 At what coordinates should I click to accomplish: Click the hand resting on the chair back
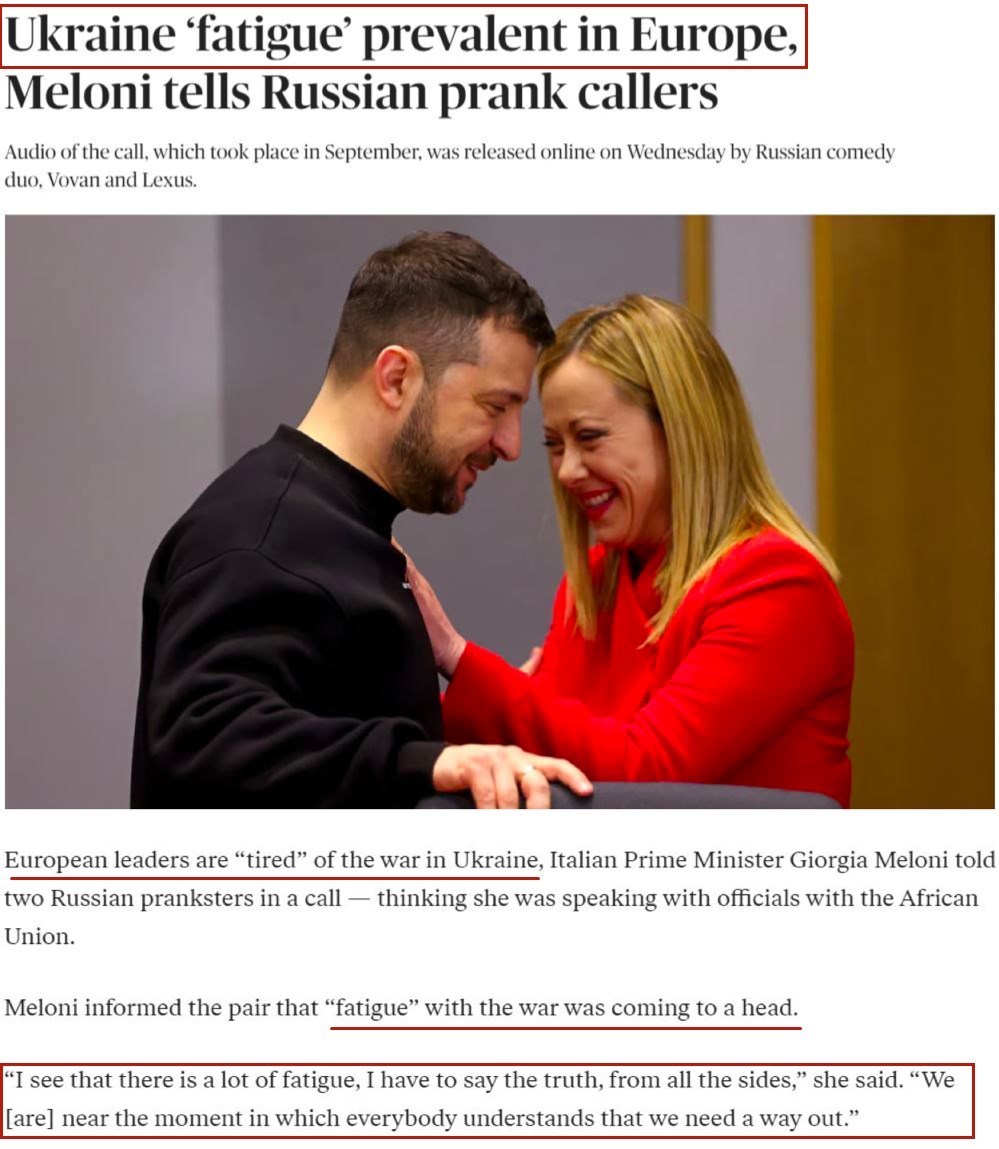pos(513,777)
